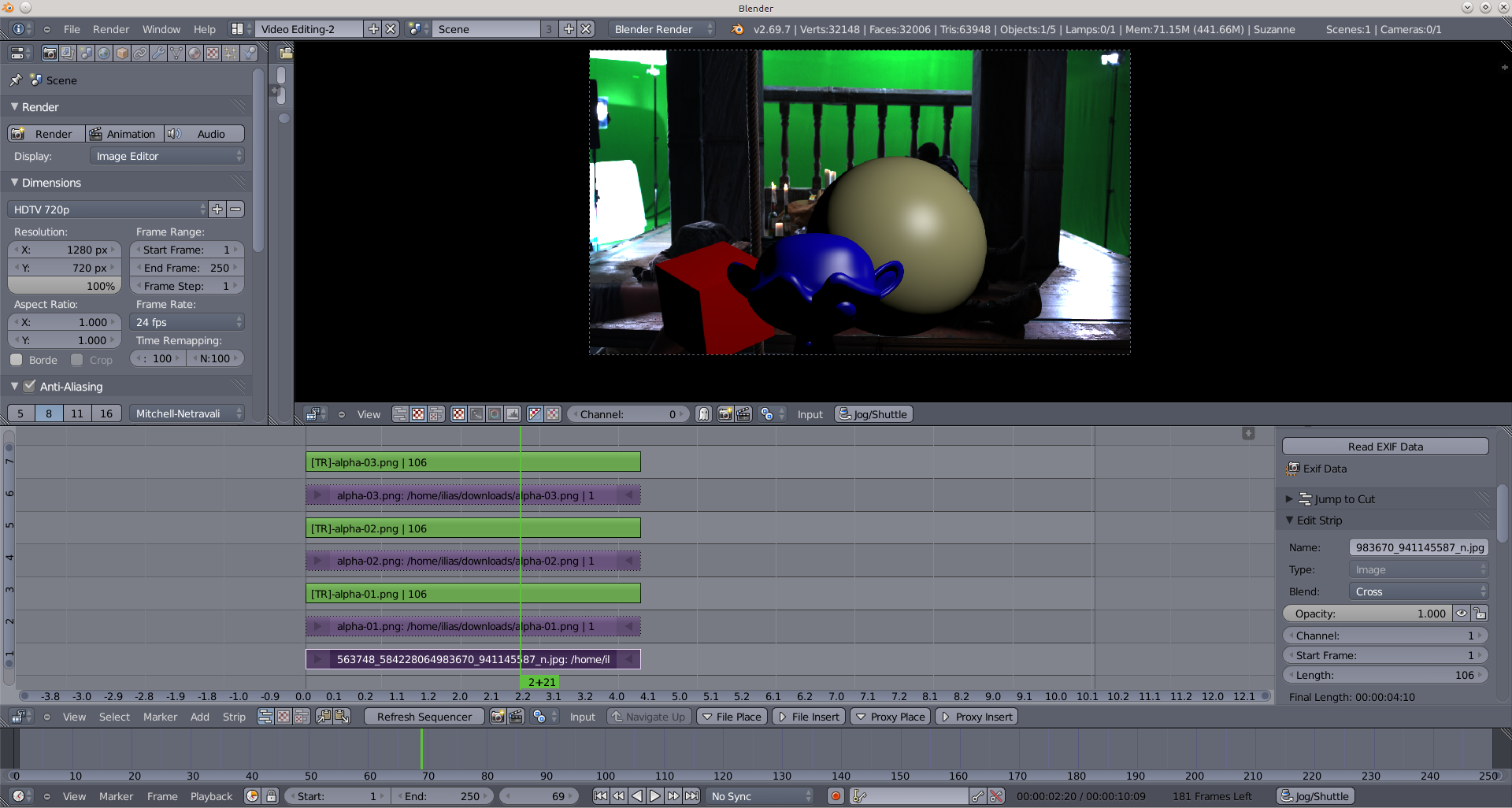Open Render Layers properties tab
Screen dimensions: 1512x808
[68, 54]
